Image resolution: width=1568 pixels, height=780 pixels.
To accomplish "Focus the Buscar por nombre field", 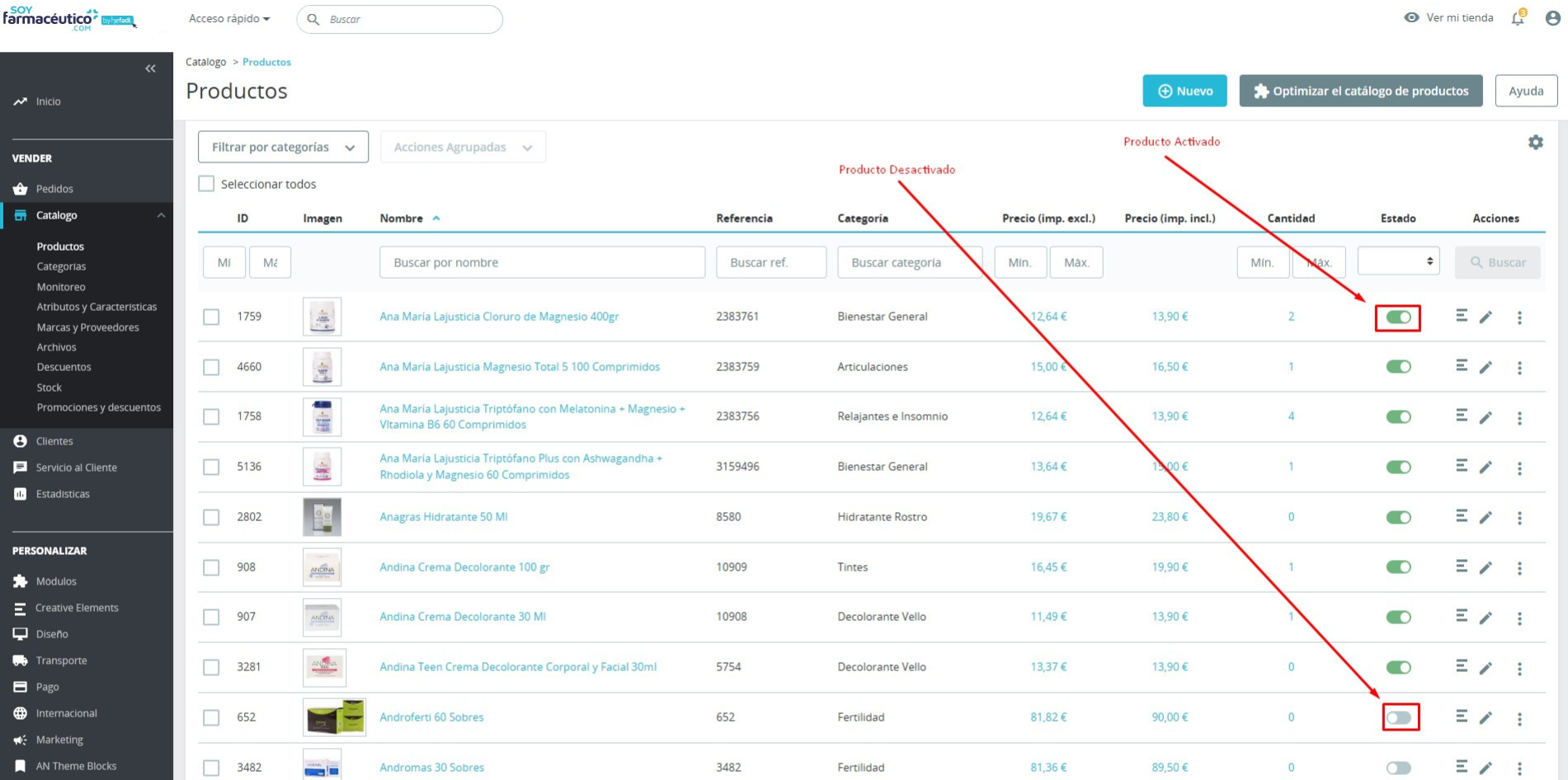I will coord(542,262).
